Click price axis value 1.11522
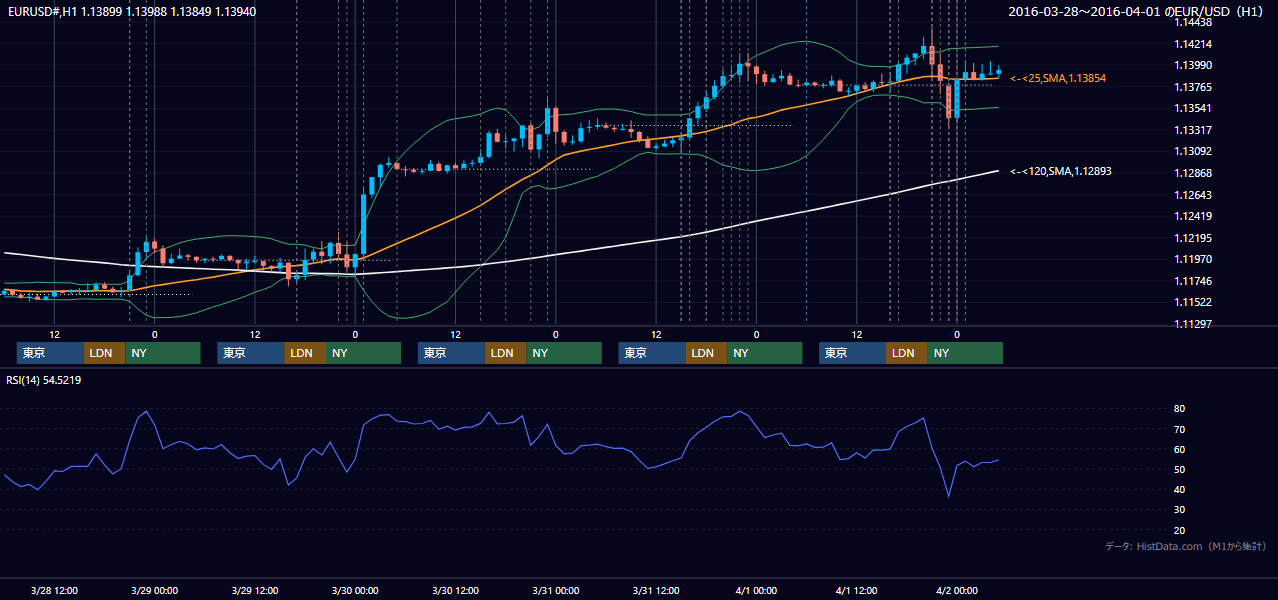Screen dimensions: 1278x600 tap(1192, 302)
